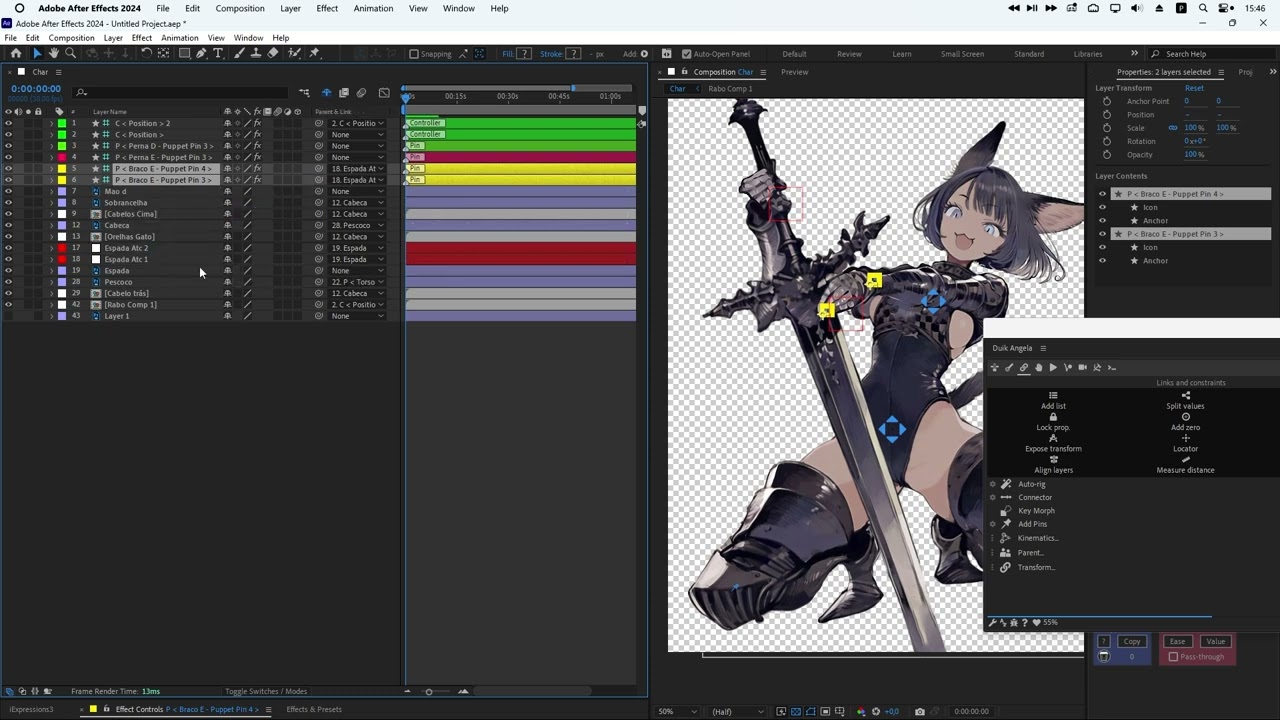Toggle the Pass-through checkbox

coord(1173,657)
